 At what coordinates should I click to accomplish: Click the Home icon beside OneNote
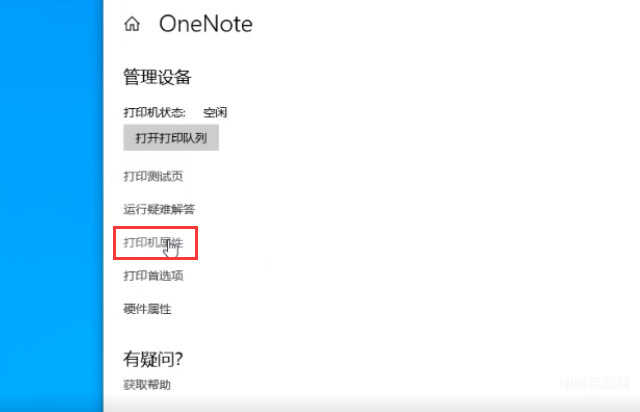coord(132,24)
